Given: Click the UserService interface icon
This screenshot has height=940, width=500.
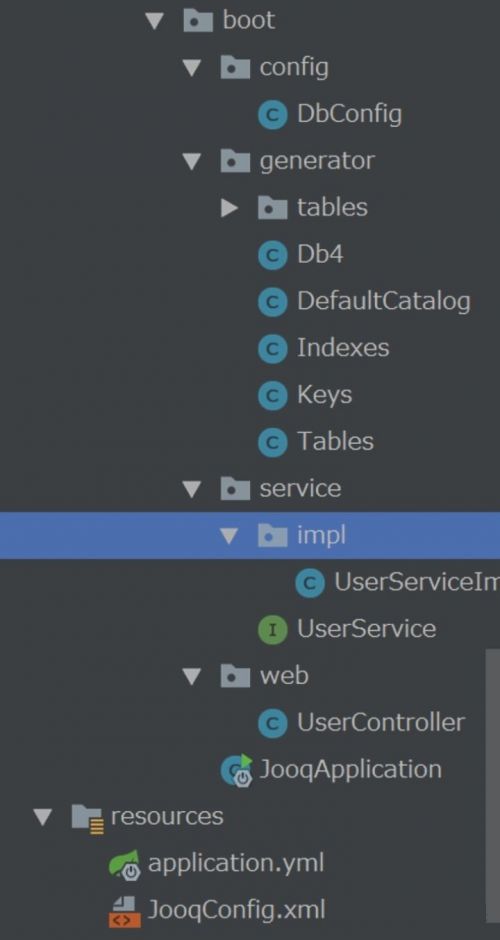Looking at the screenshot, I should click(x=273, y=629).
